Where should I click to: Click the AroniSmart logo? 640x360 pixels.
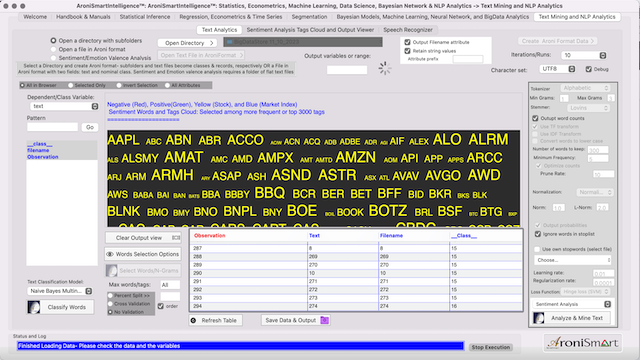[582, 343]
